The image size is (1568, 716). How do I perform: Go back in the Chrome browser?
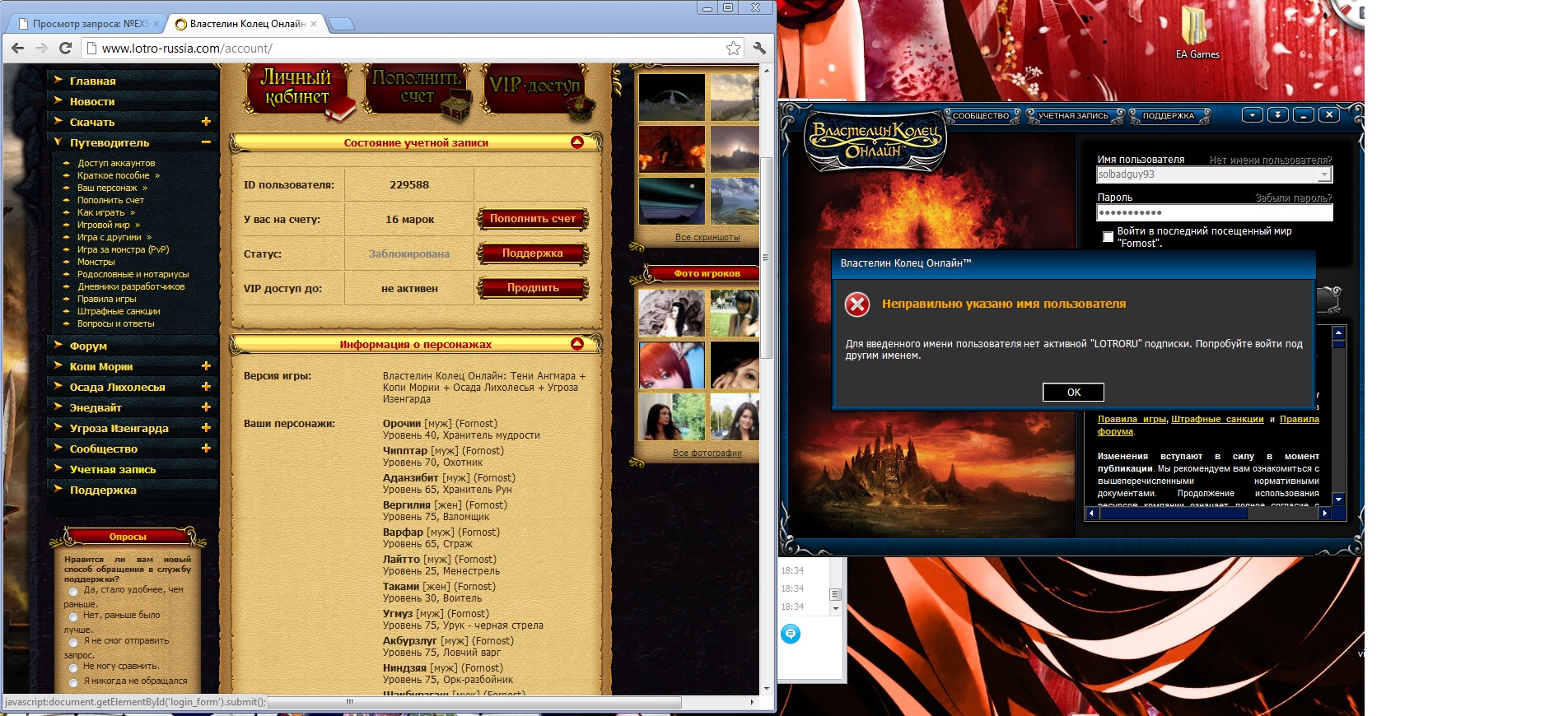point(17,49)
